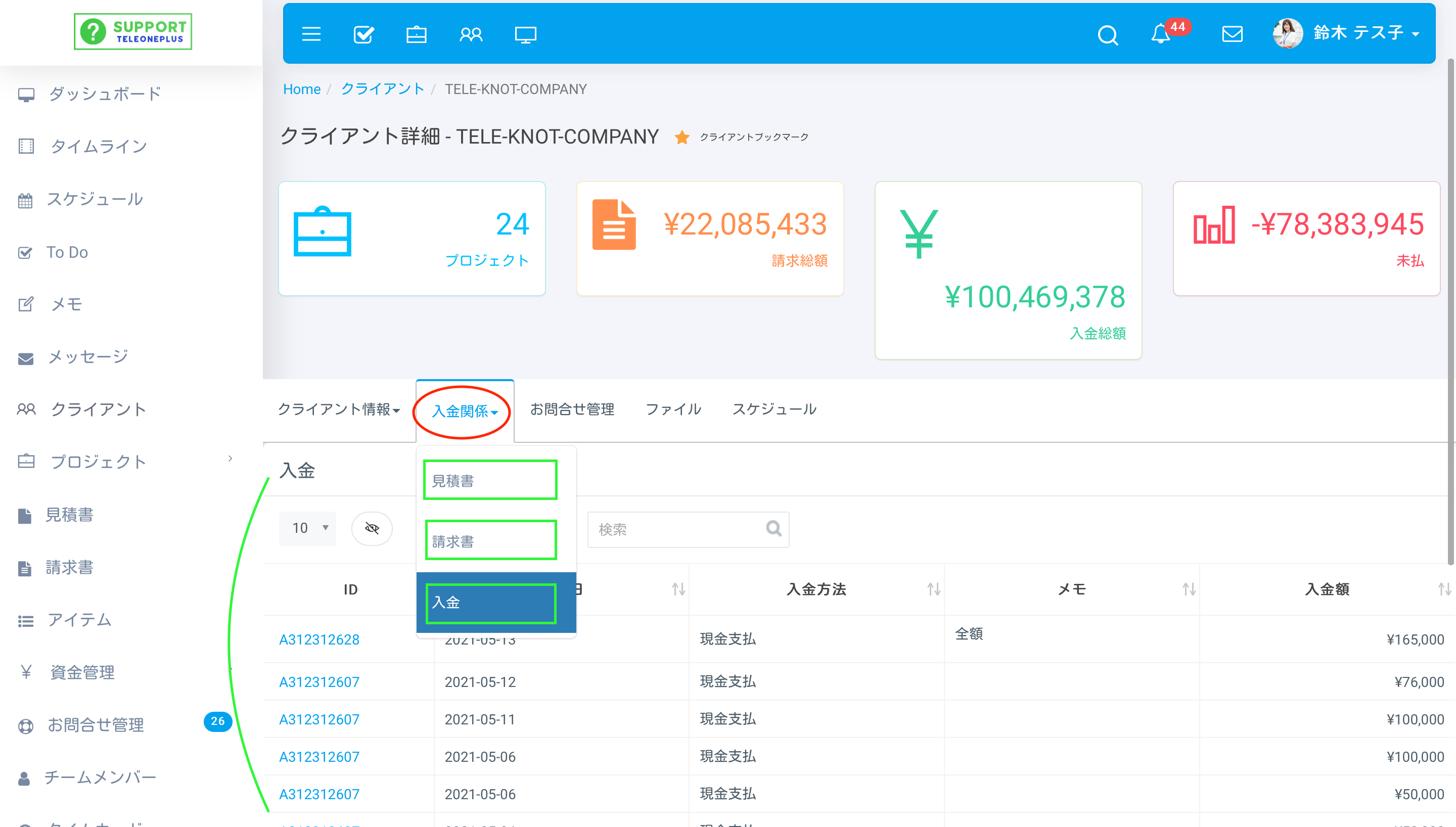This screenshot has width=1456, height=827.
Task: Expand プロジェクト expander in sidebar
Action: tap(228, 462)
